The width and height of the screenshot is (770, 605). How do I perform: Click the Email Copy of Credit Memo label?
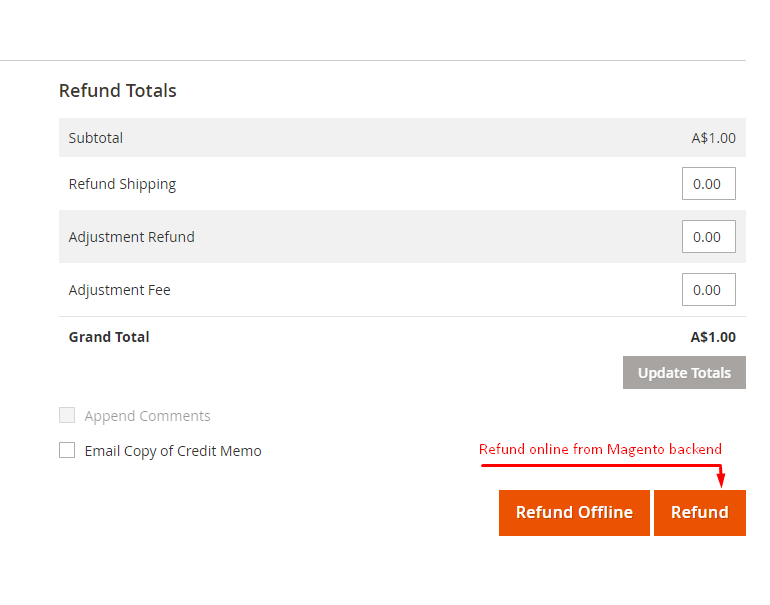point(173,451)
